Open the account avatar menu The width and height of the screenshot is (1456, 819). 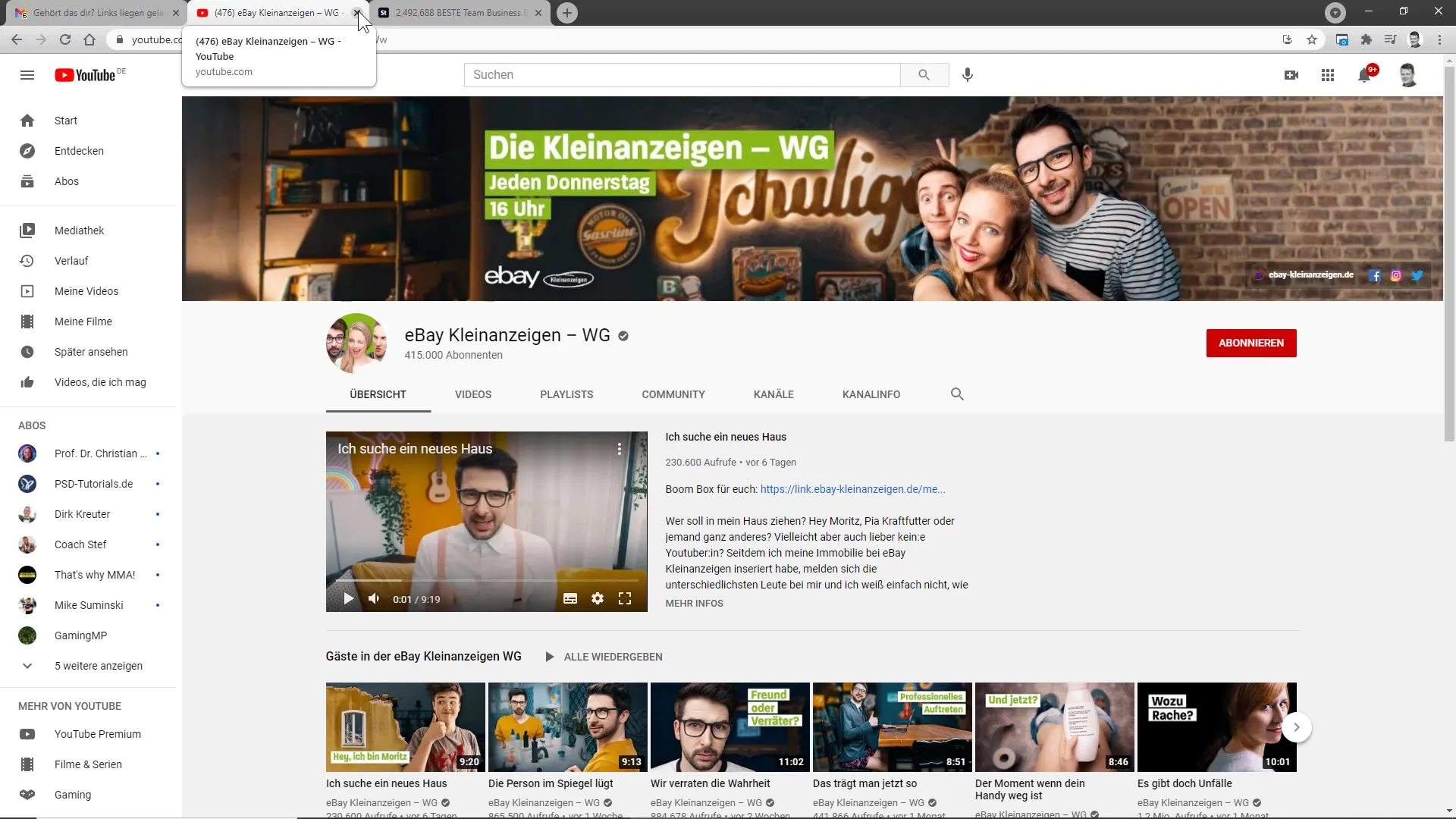1408,75
